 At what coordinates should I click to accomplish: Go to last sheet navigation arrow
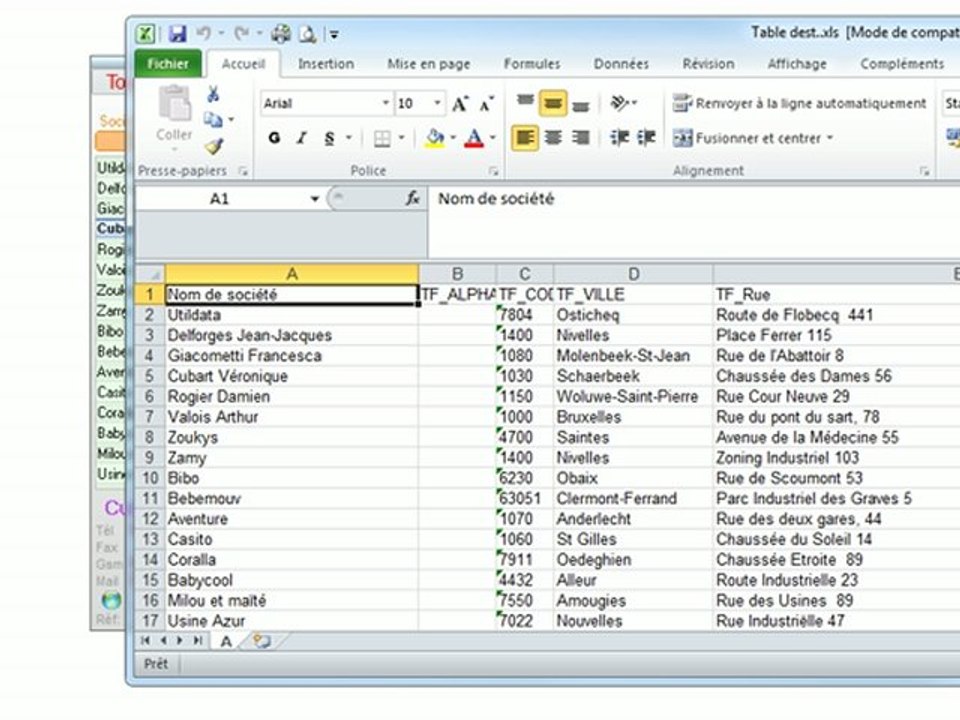(x=197, y=640)
